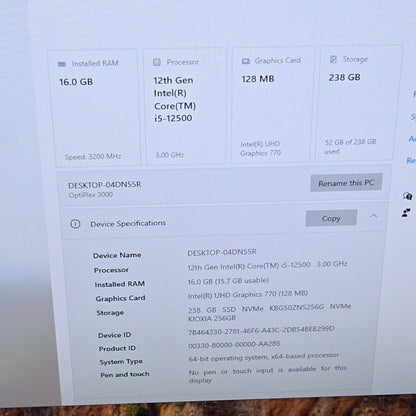Collapse the Device Specifications section chevron
Image resolution: width=416 pixels, height=416 pixels.
click(x=373, y=216)
